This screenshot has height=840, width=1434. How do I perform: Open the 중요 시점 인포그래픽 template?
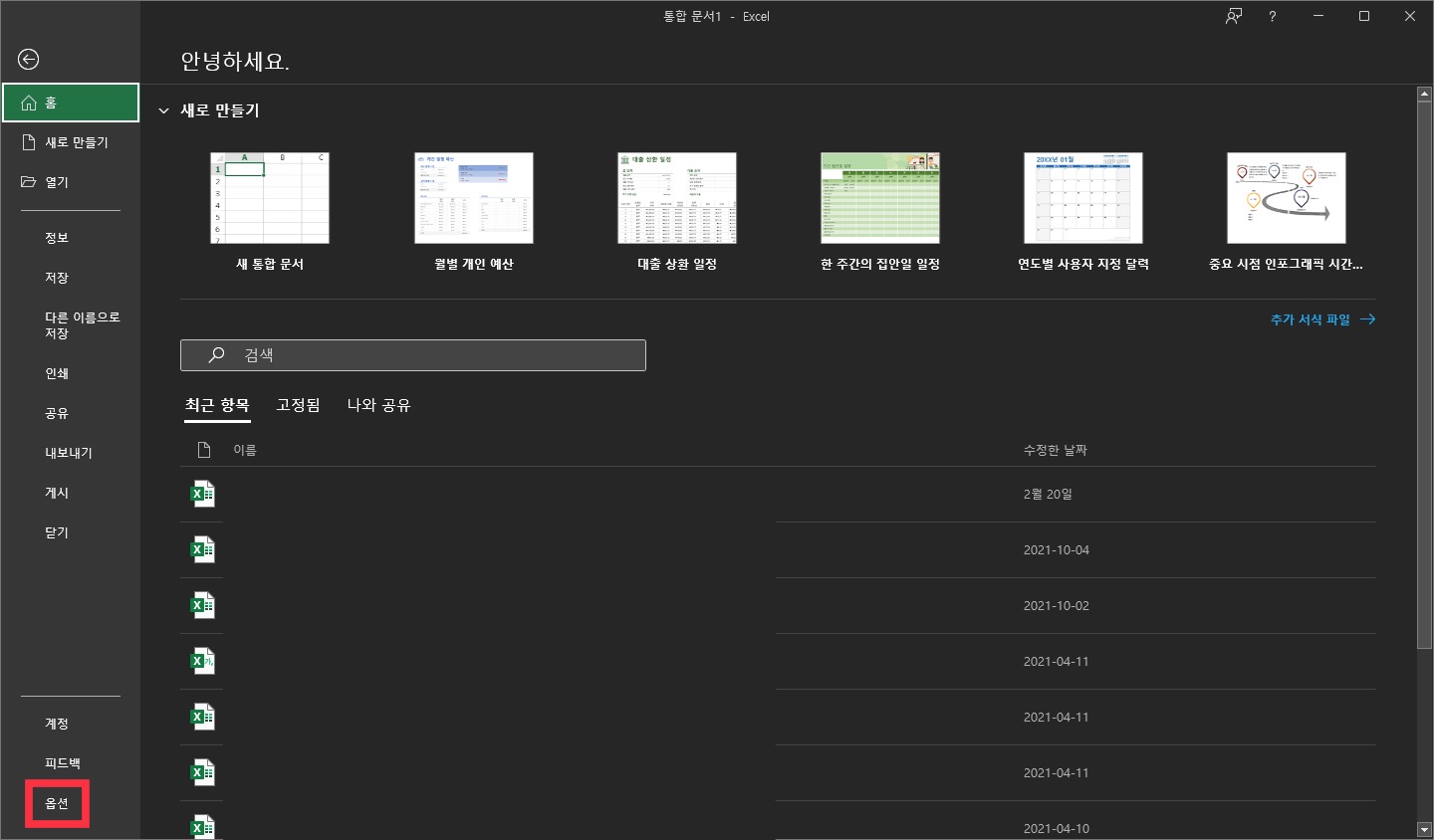[1287, 198]
